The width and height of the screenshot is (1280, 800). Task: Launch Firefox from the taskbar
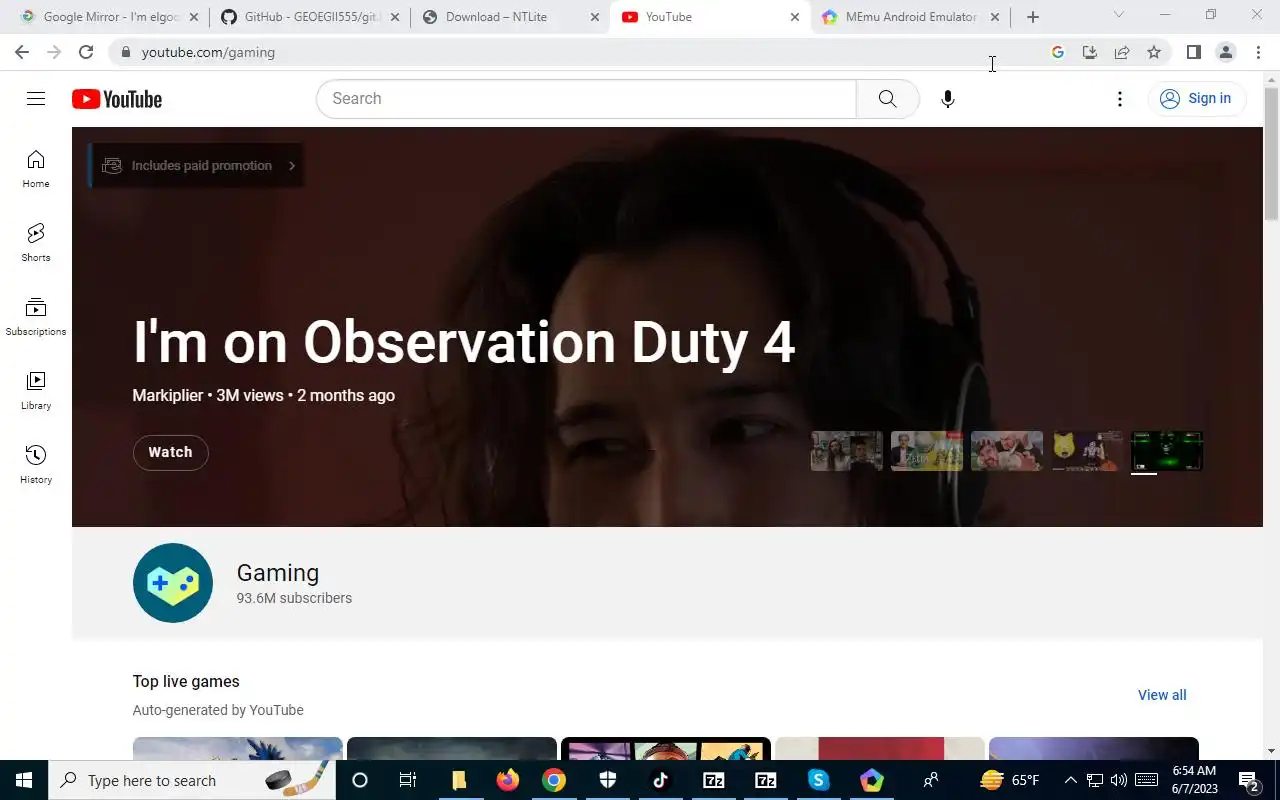(x=508, y=780)
